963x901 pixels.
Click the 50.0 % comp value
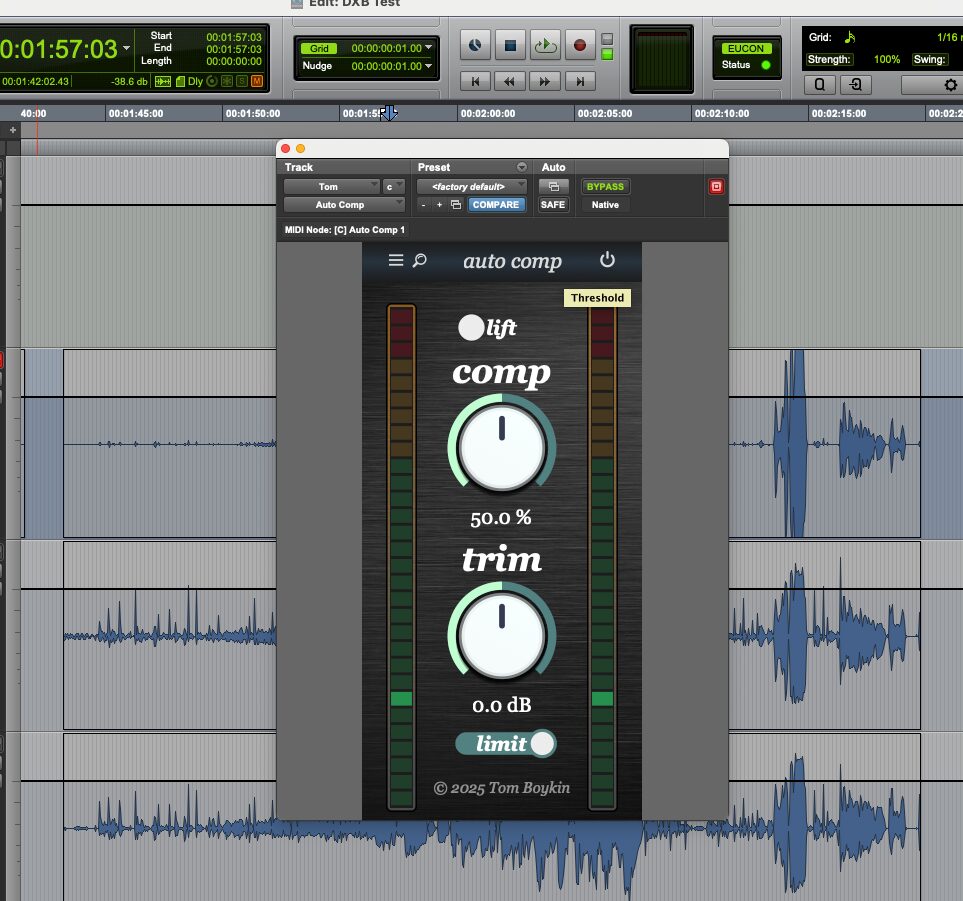[501, 518]
